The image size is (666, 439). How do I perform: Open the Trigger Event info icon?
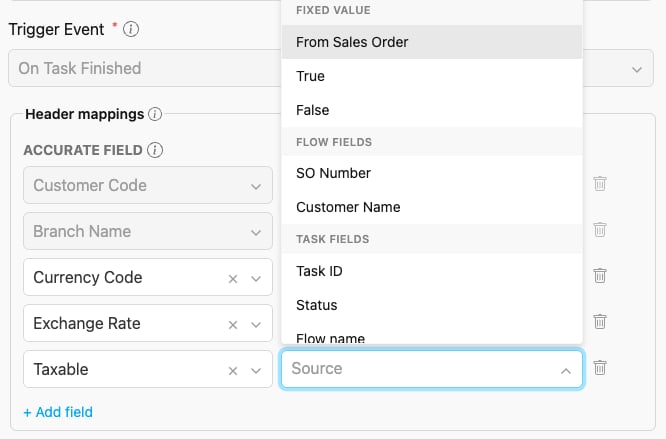click(x=131, y=29)
